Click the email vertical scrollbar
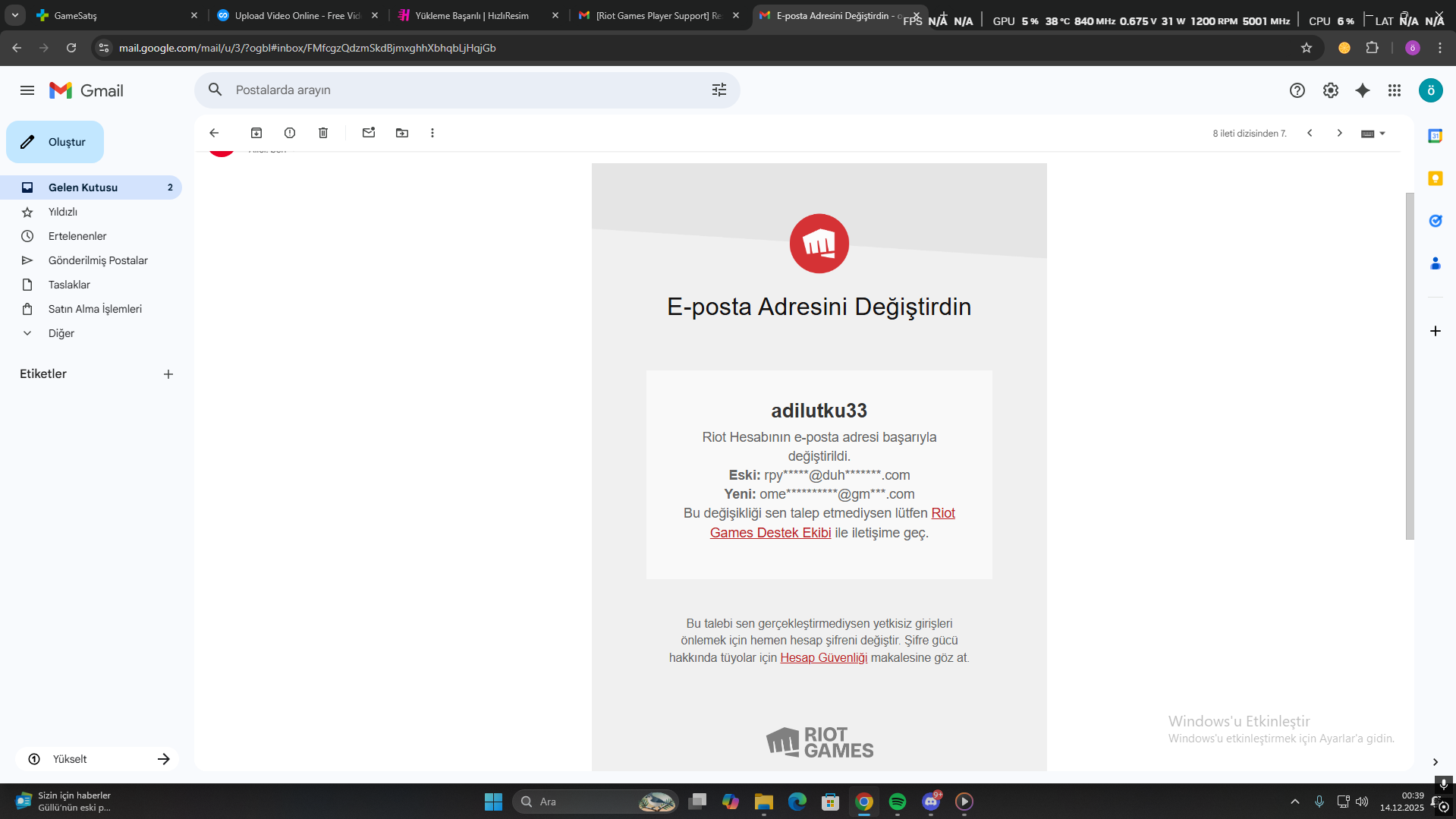This screenshot has width=1456, height=819. coord(1410,366)
